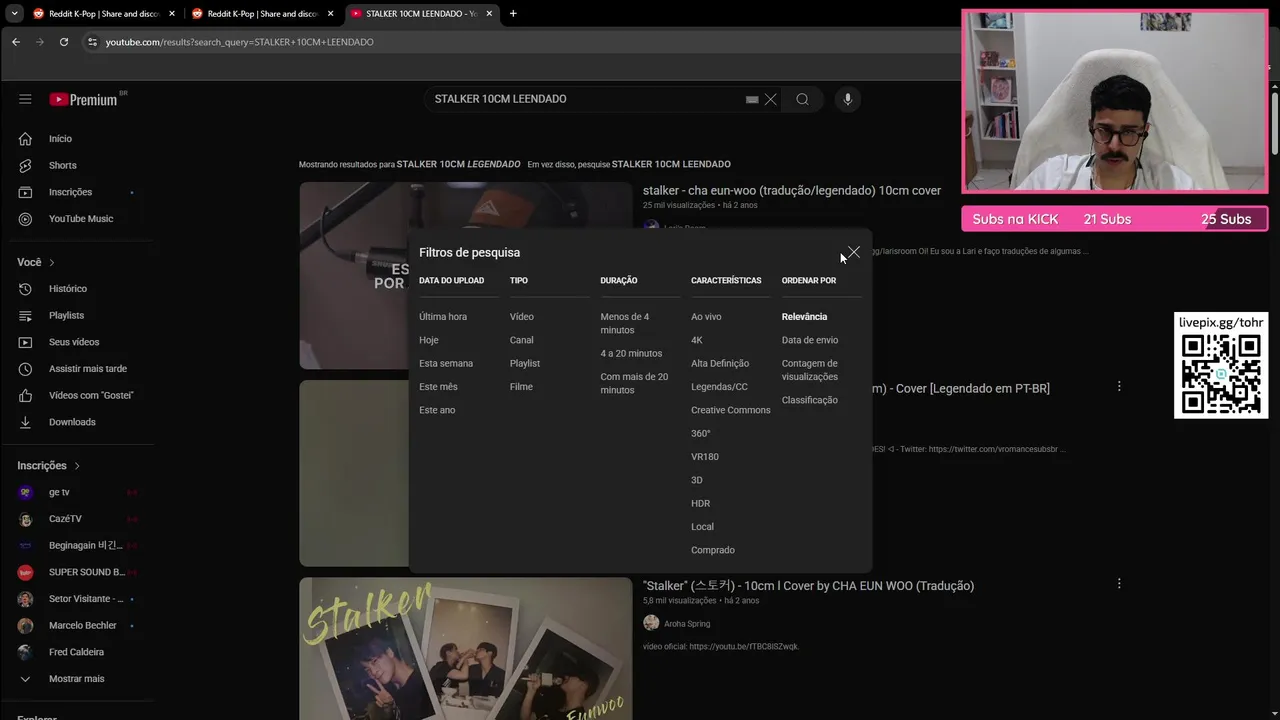
Task: Sort results by Data de envio
Action: [810, 340]
